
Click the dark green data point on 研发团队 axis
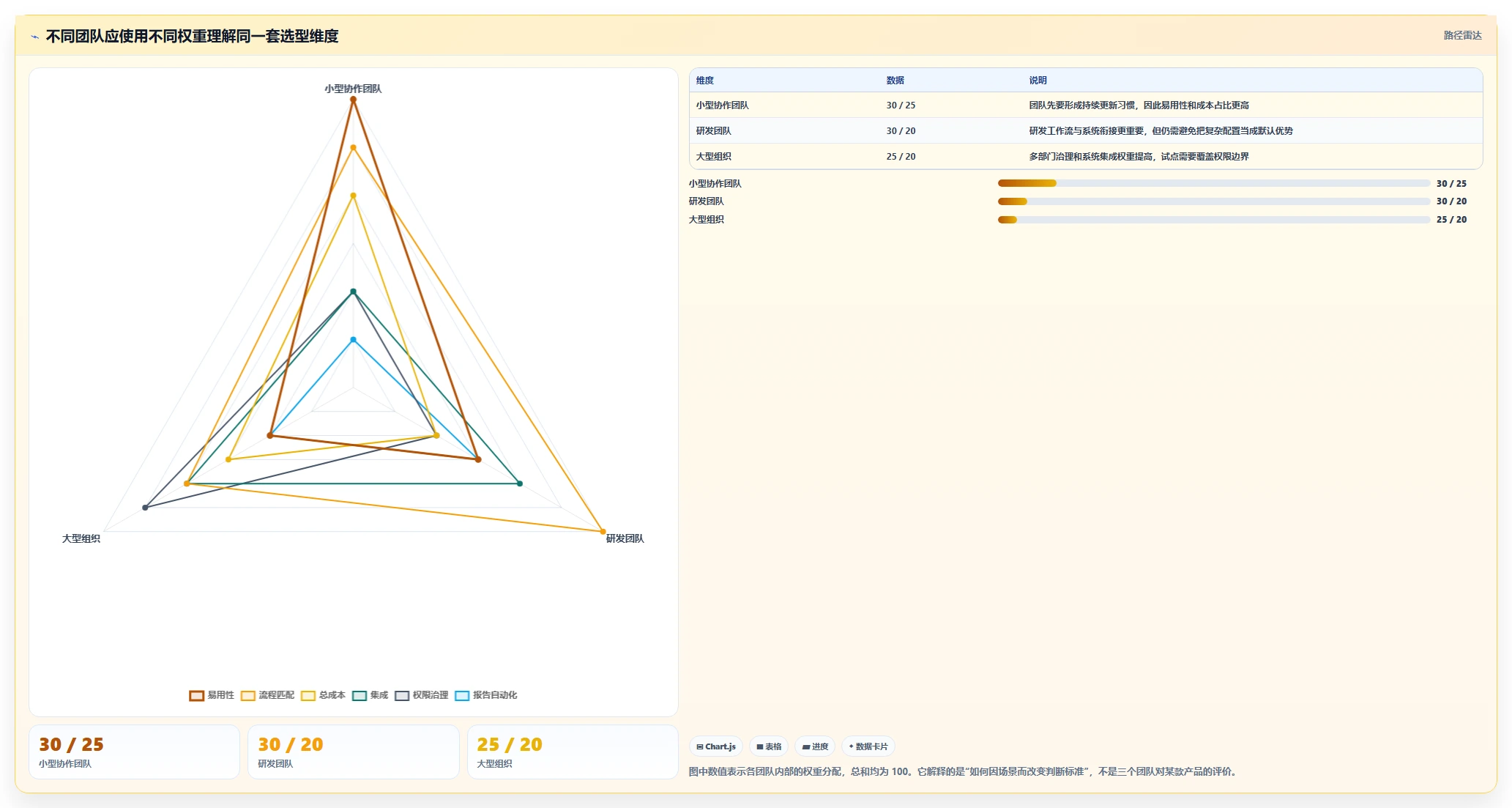pos(520,483)
